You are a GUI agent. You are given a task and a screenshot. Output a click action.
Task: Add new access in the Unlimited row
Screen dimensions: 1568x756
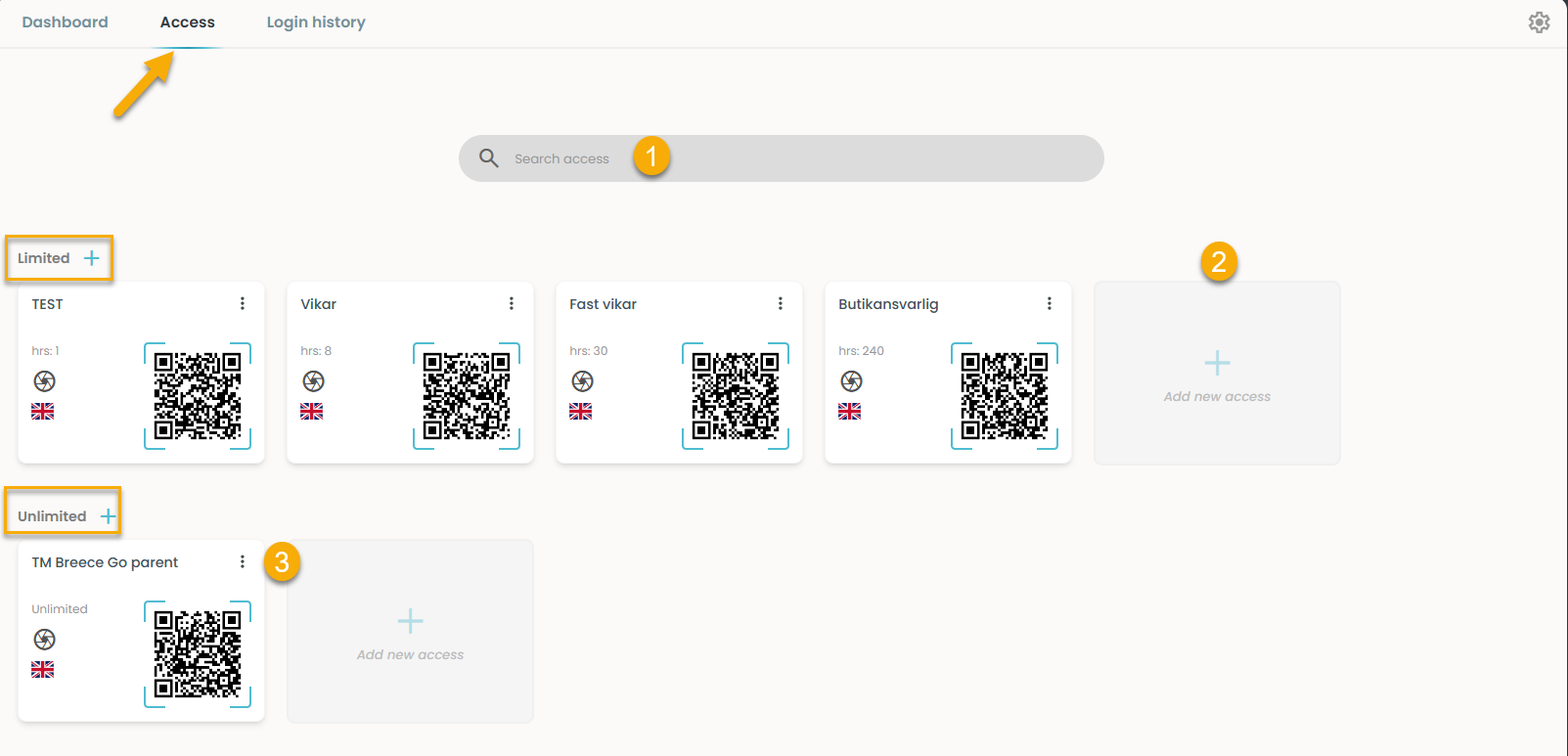coord(410,632)
